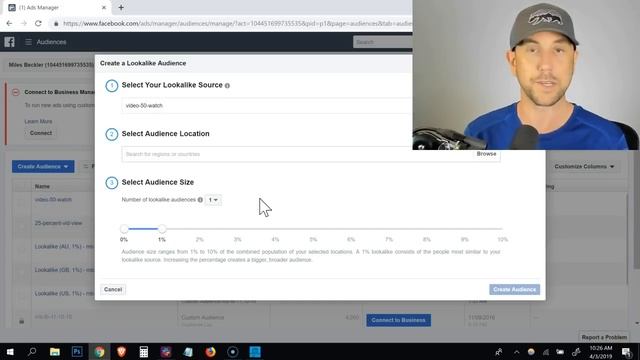Click the Audiences page title

[x=51, y=42]
